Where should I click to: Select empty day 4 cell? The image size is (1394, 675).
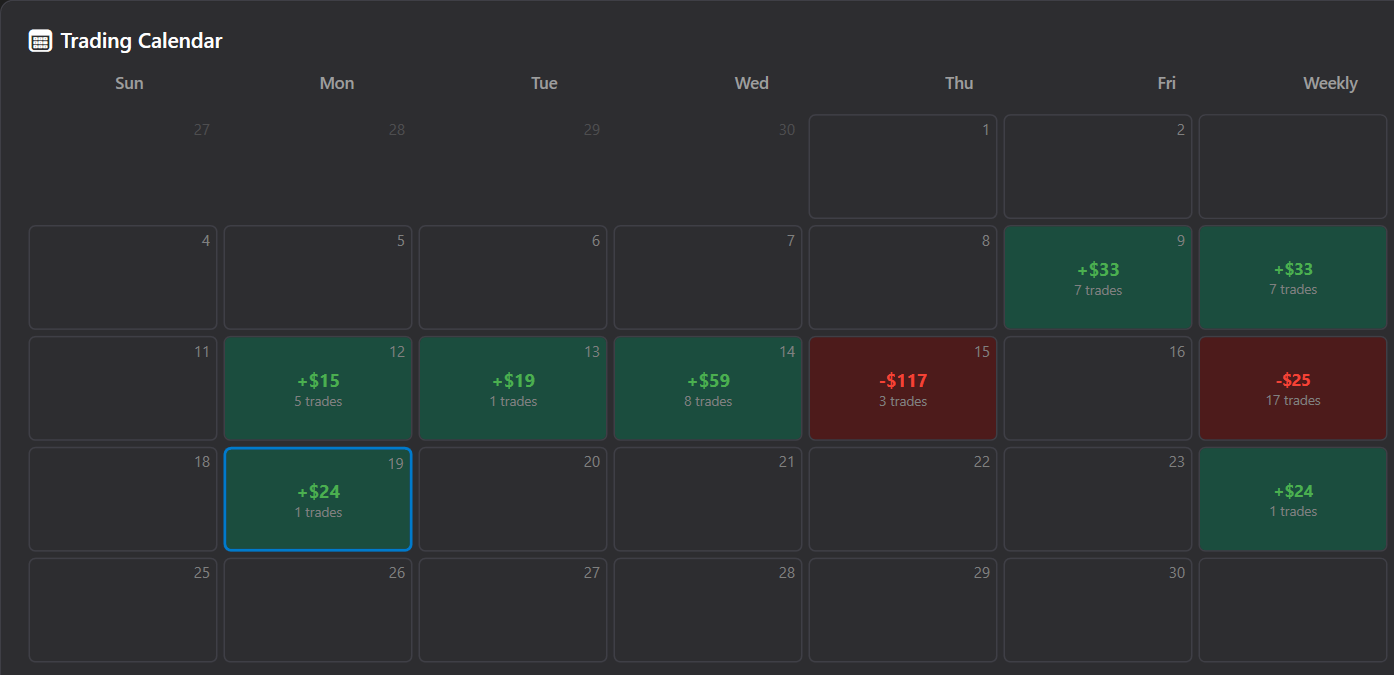(123, 277)
